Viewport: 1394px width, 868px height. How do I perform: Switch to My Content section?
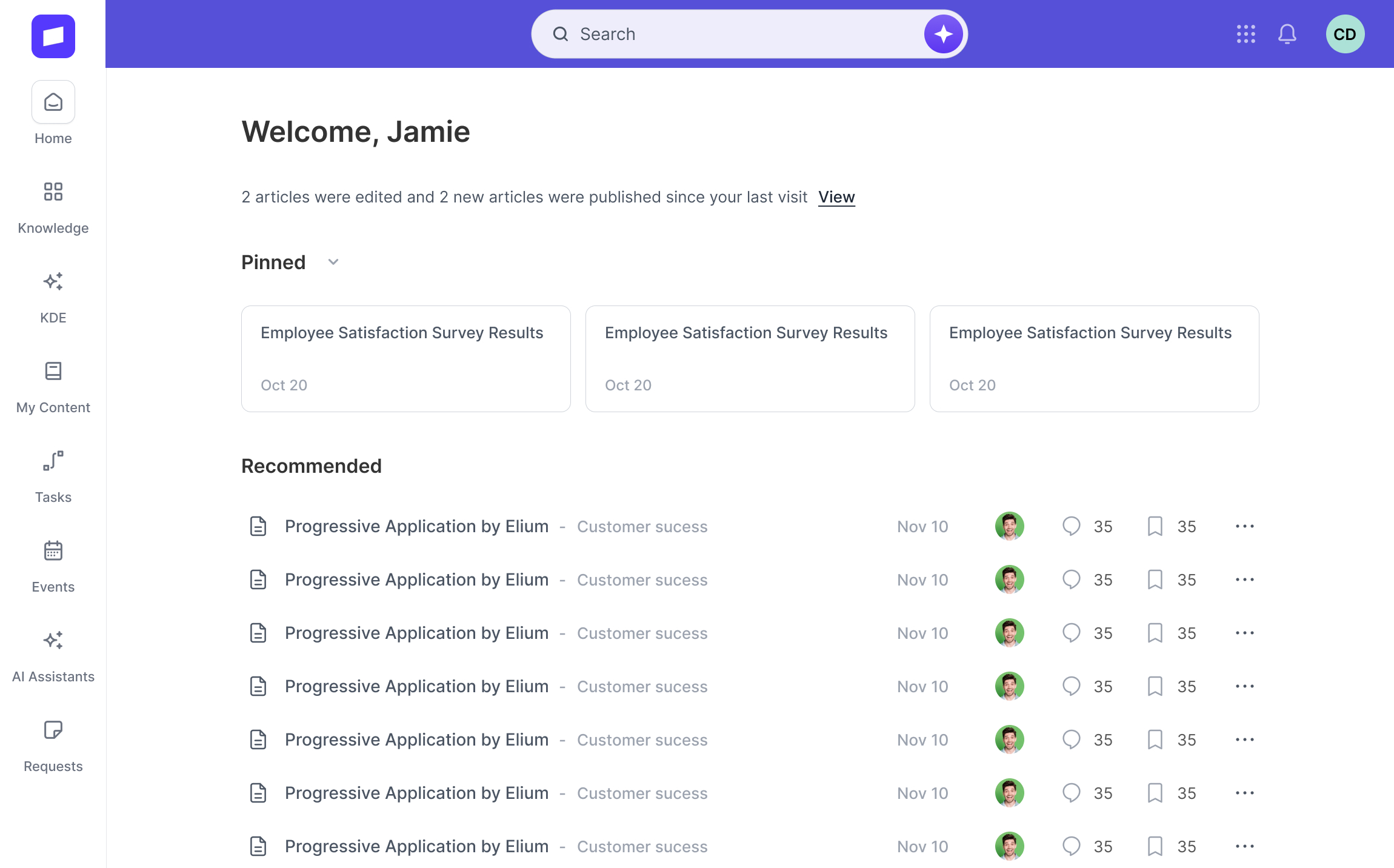53,387
